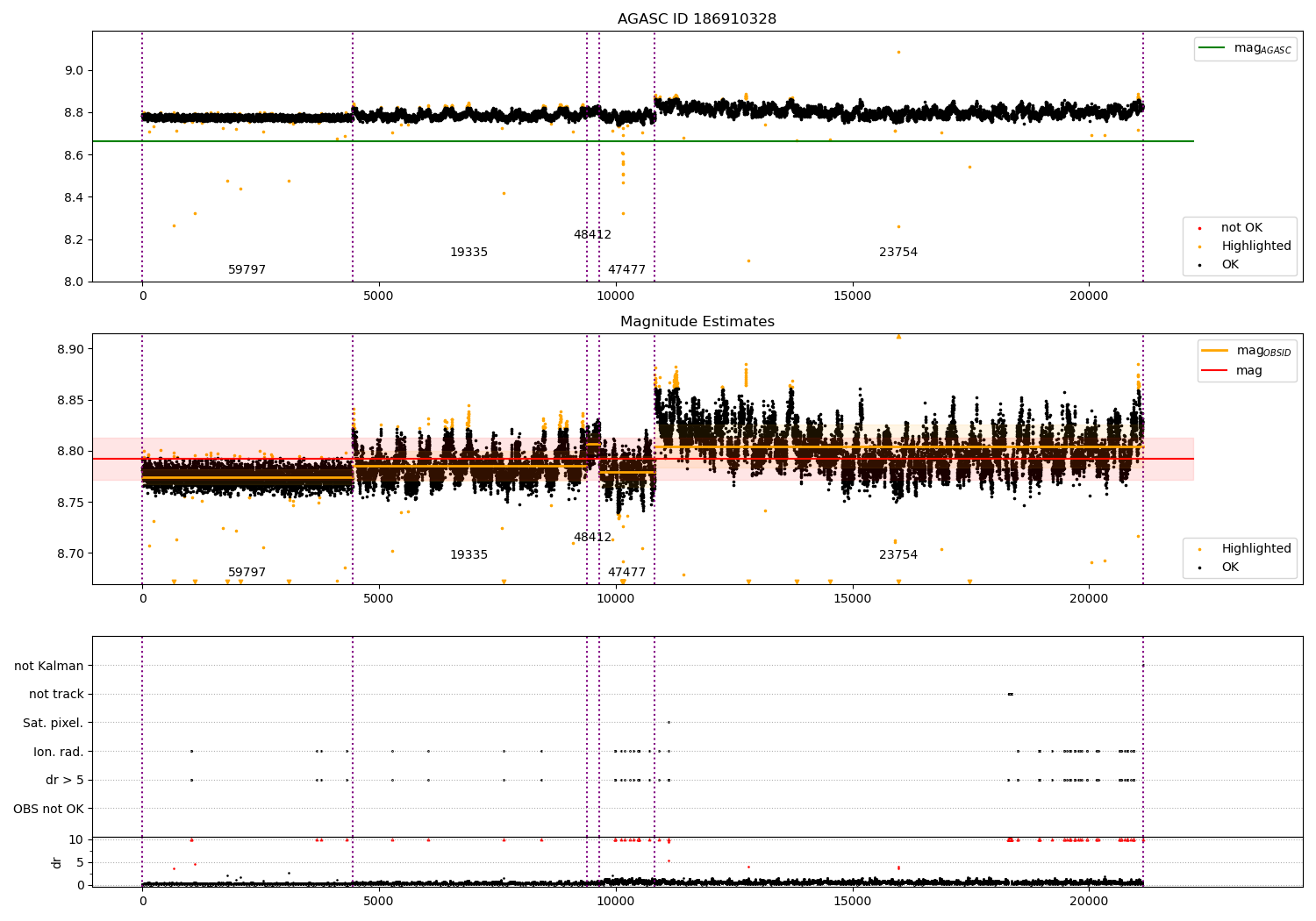
Task: Click x-axis tick 15000 under the AGASC plot
Action: pyautogui.click(x=853, y=296)
